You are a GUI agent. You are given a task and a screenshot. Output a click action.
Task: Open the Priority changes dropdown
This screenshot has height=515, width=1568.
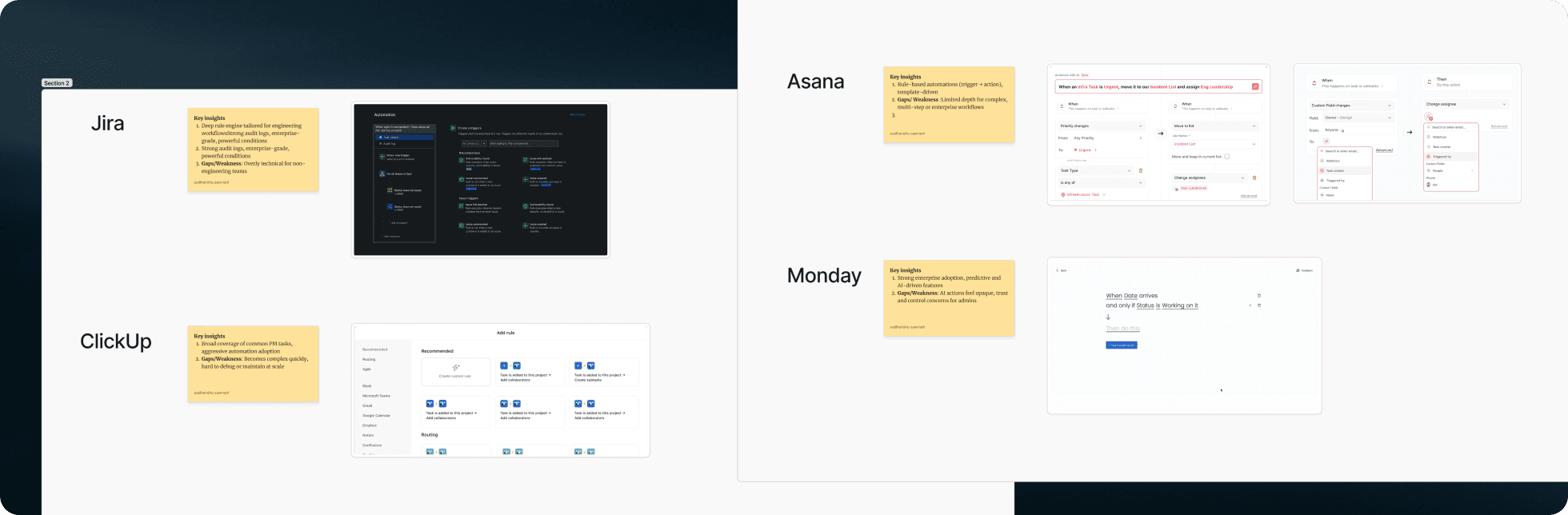tap(1100, 126)
